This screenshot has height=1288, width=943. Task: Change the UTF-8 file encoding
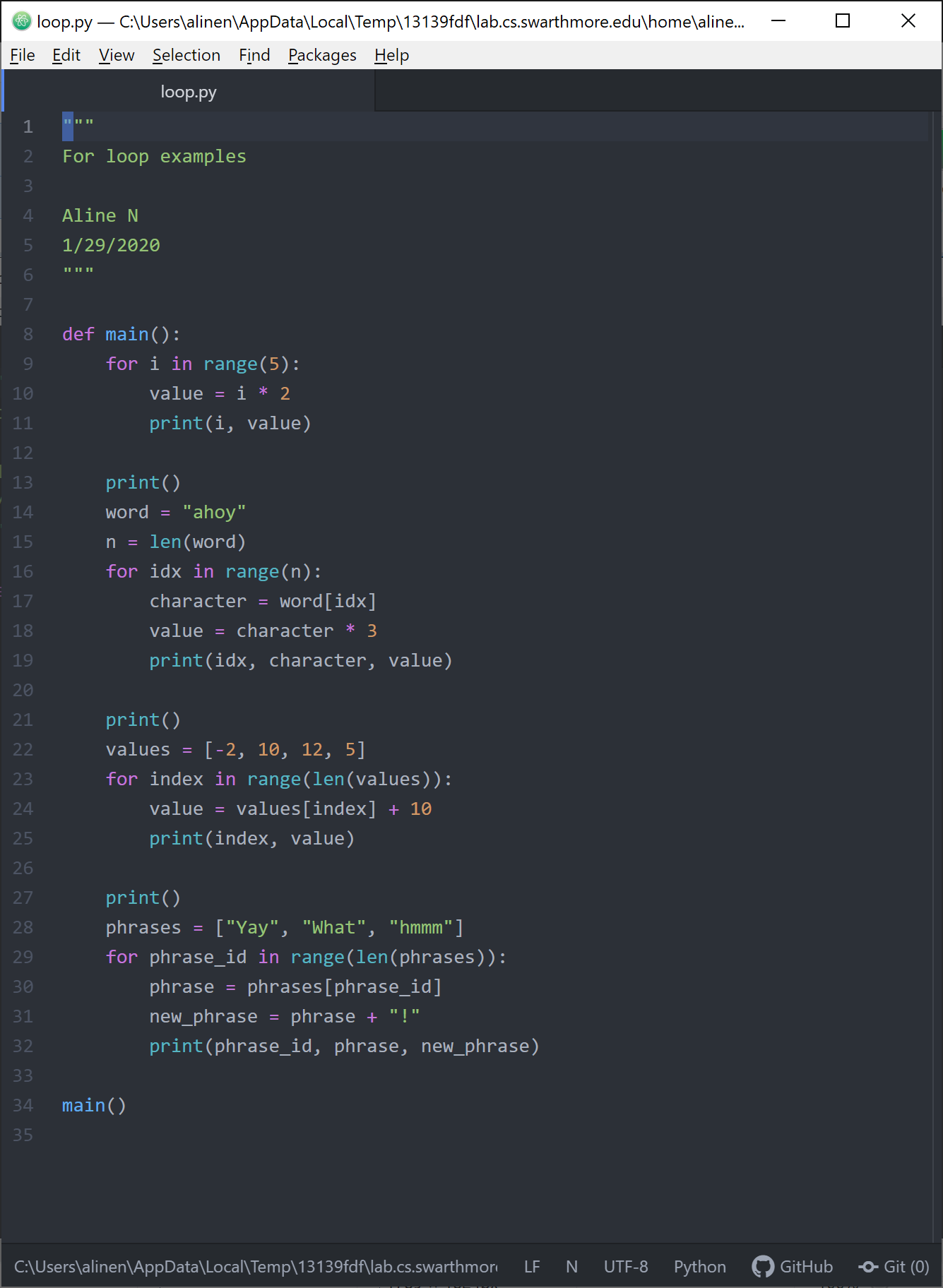[626, 1267]
